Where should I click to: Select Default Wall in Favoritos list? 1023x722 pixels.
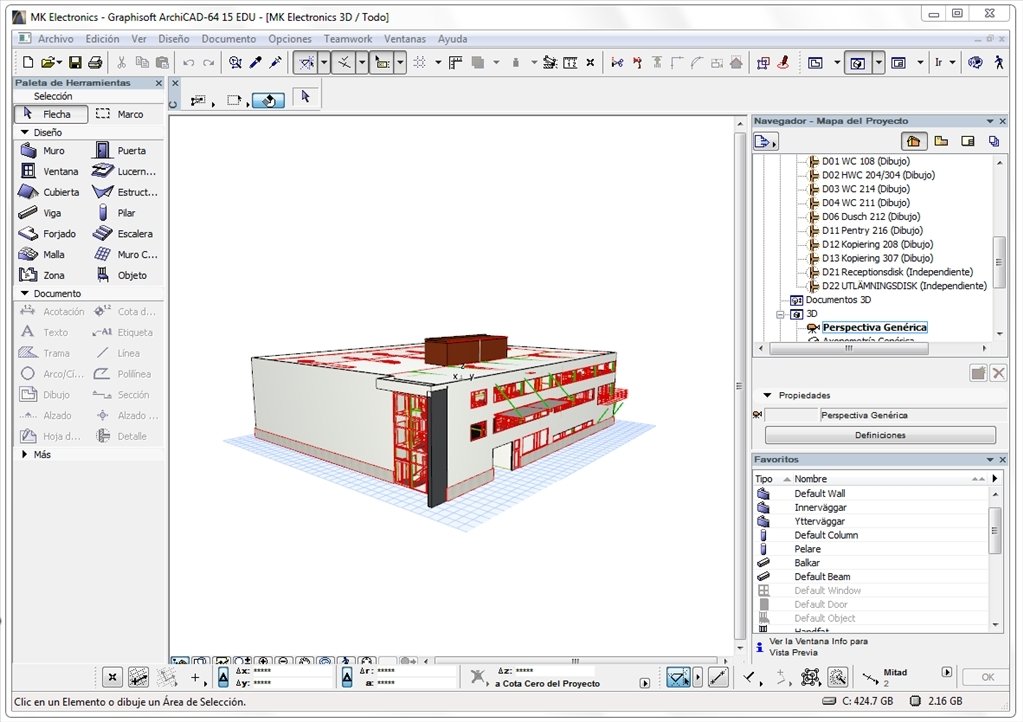819,494
